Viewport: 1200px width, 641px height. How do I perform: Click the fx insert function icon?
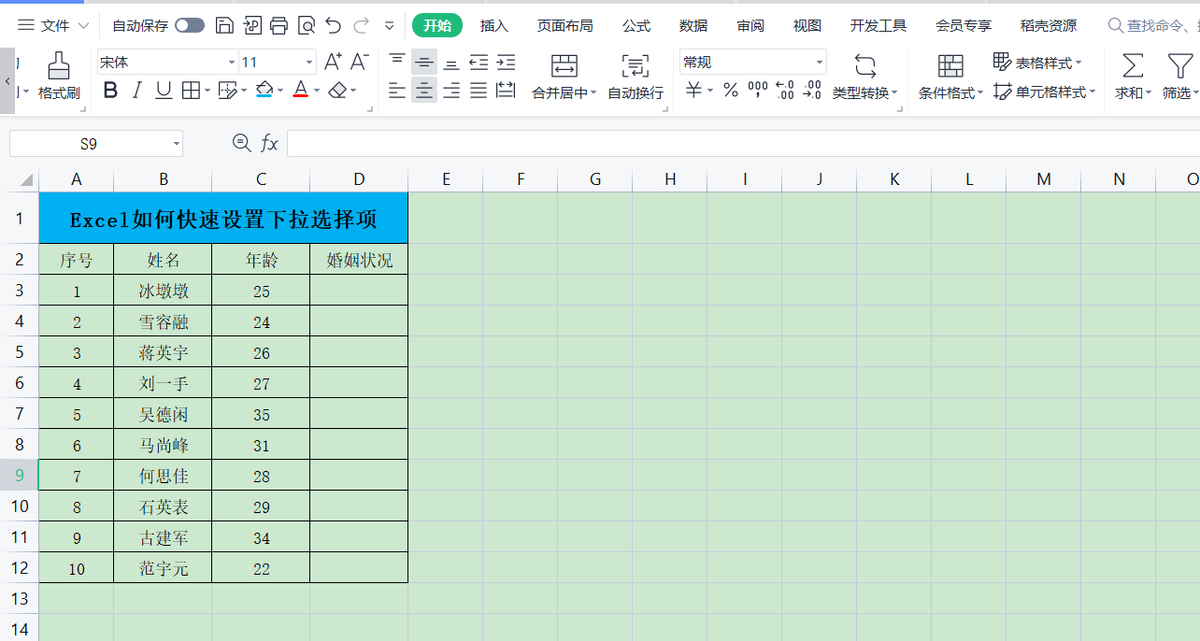[269, 144]
